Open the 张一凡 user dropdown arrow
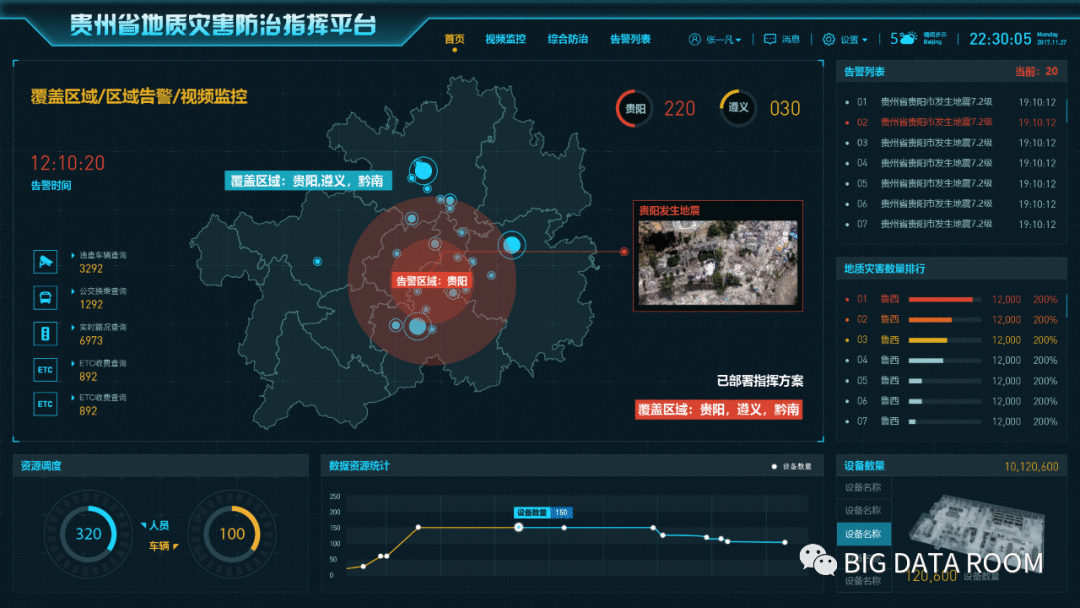This screenshot has width=1080, height=608. [x=738, y=40]
